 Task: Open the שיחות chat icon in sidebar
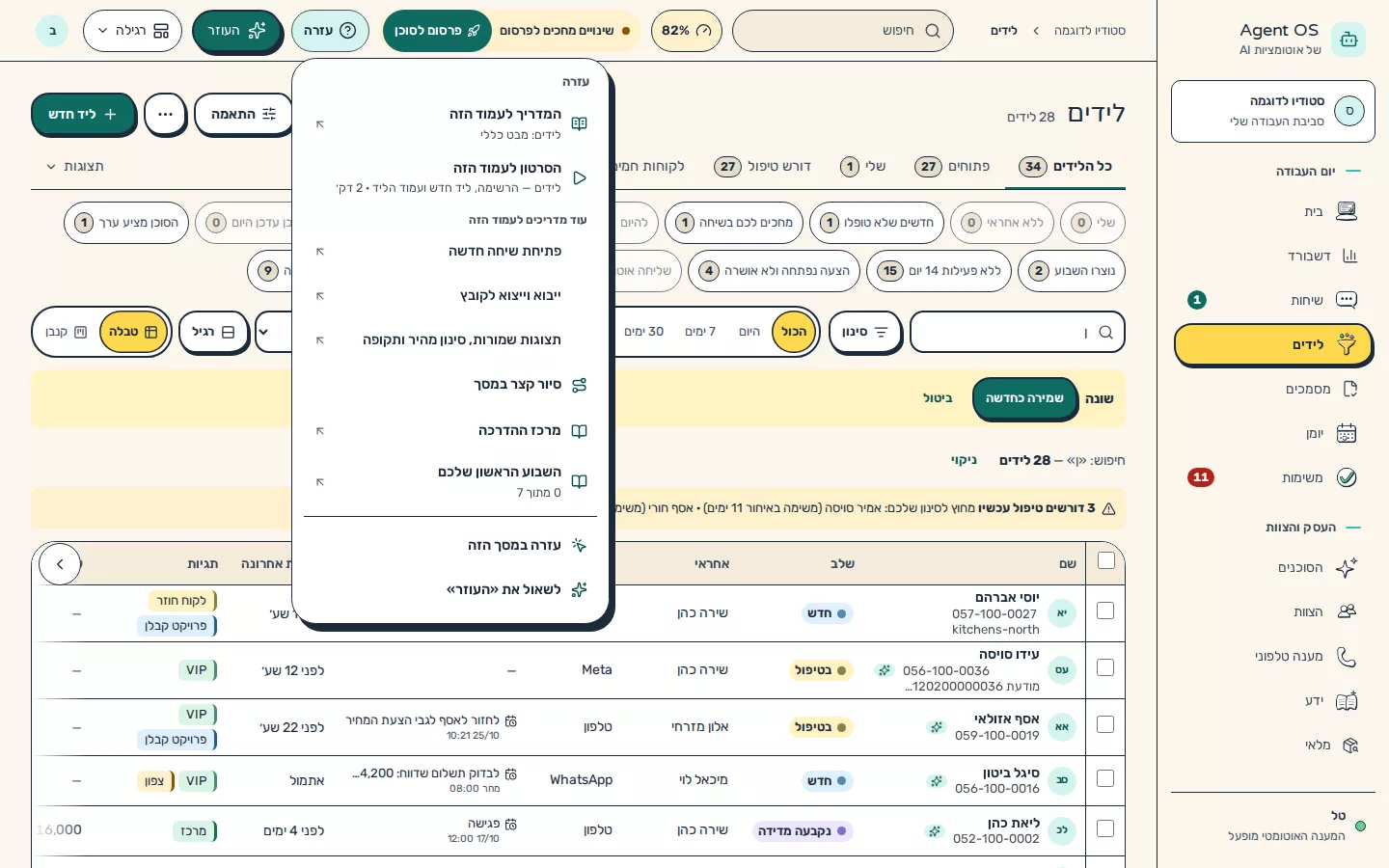[1347, 300]
